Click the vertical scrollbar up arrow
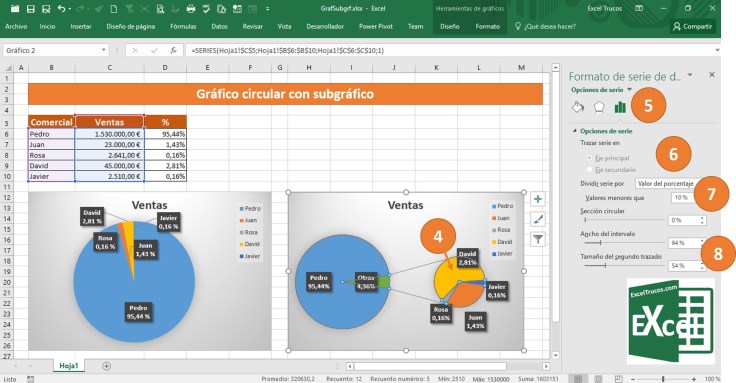Screen dimensions: 736x383 point(555,68)
